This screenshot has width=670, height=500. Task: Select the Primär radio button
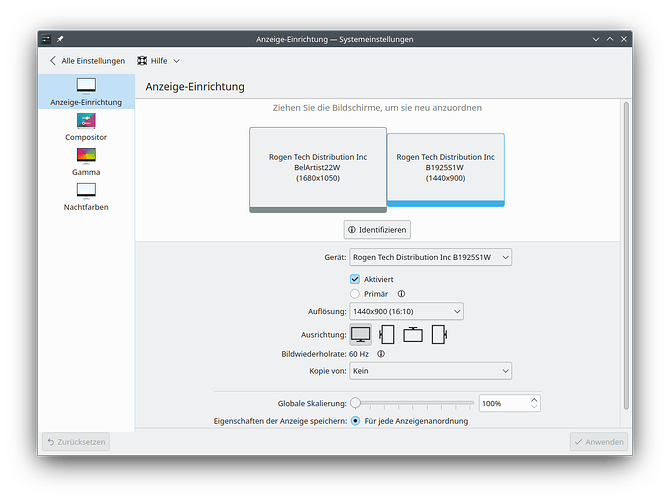click(355, 294)
